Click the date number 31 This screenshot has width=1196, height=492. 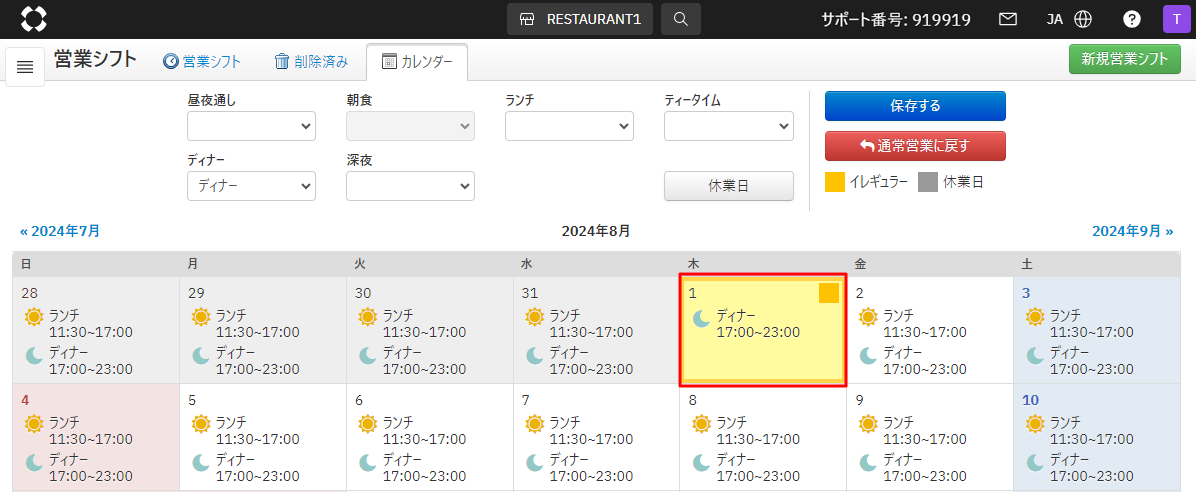[x=529, y=293]
